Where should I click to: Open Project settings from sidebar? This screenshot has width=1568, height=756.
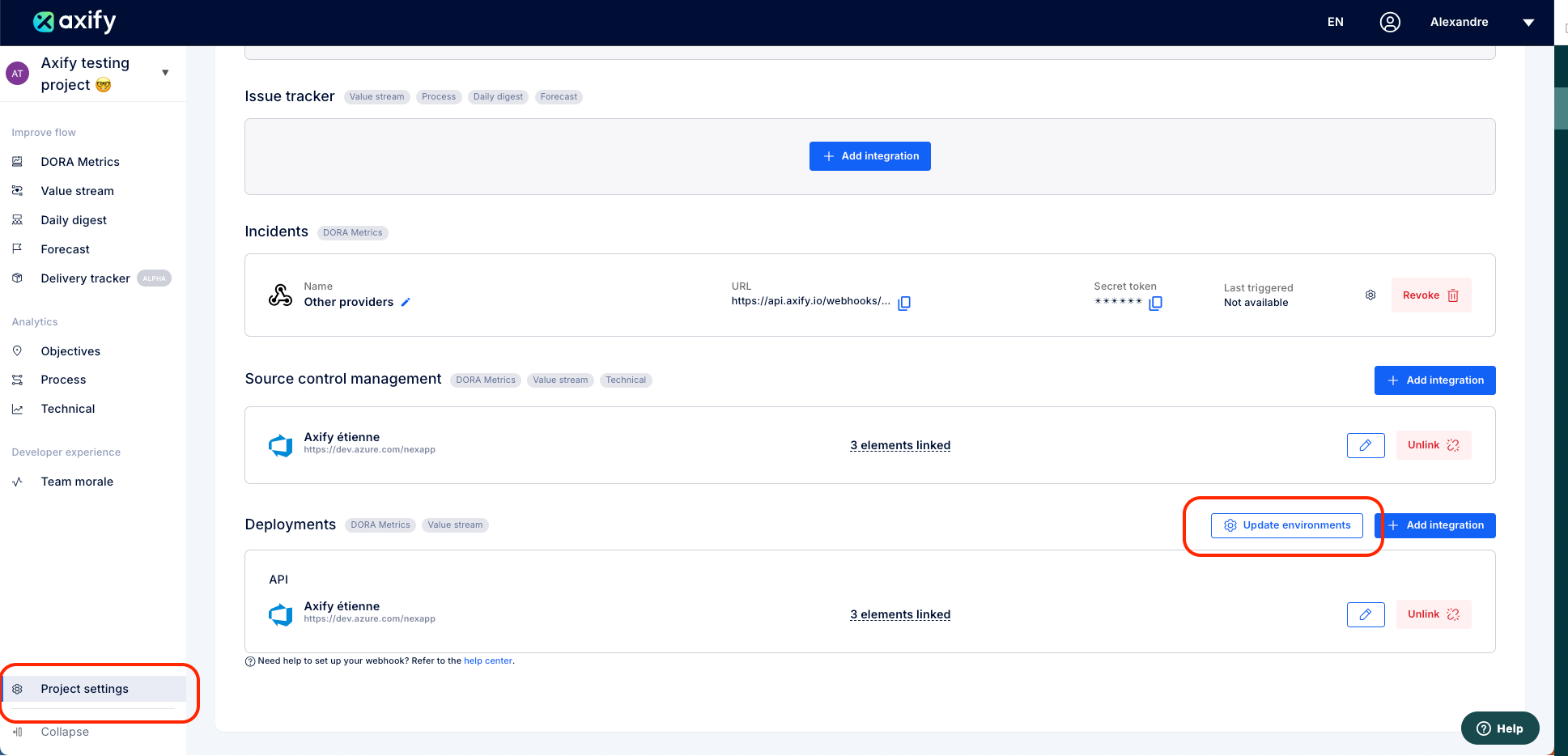tap(84, 688)
